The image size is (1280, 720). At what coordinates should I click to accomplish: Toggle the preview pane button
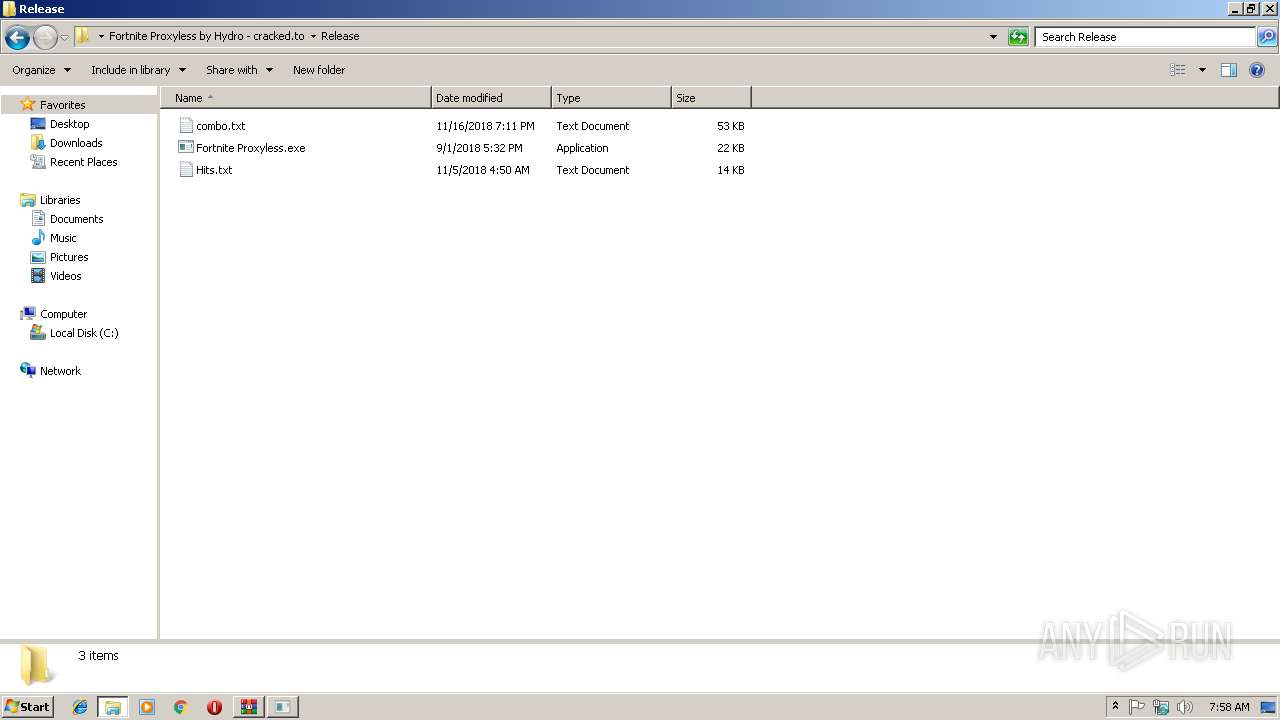click(x=1229, y=70)
